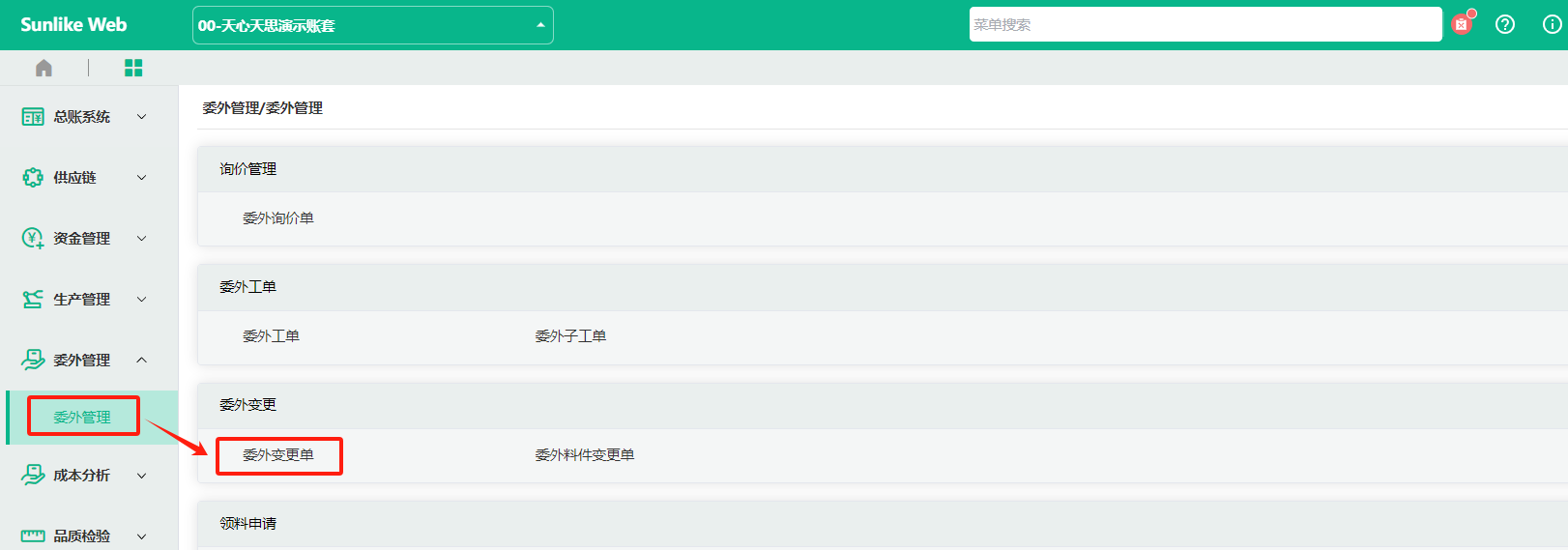
Task: Select 供应链 in the sidebar
Action: click(x=74, y=178)
